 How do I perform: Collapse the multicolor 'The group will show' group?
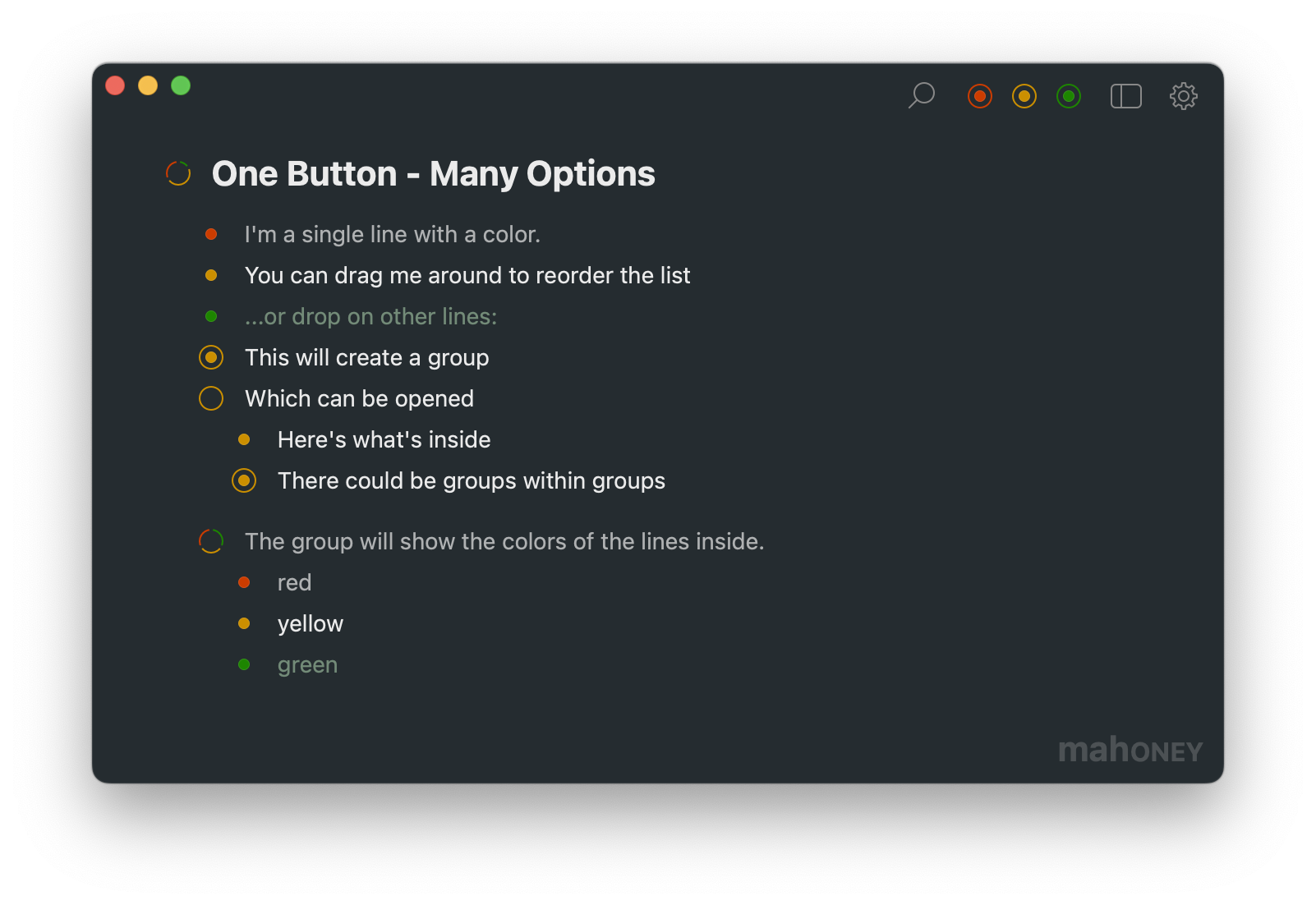tap(211, 541)
